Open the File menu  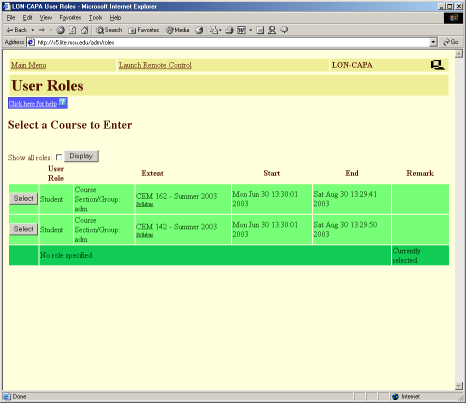[x=11, y=18]
